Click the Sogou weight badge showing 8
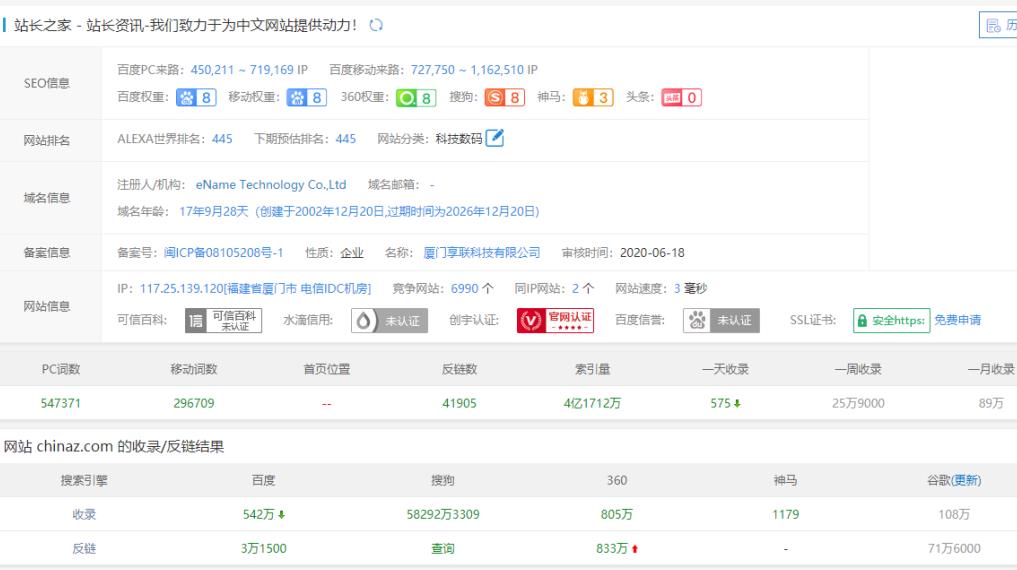 pyautogui.click(x=505, y=97)
